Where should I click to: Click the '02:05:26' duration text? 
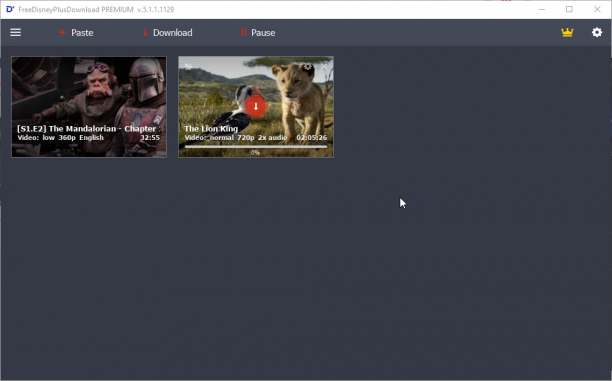click(x=311, y=138)
